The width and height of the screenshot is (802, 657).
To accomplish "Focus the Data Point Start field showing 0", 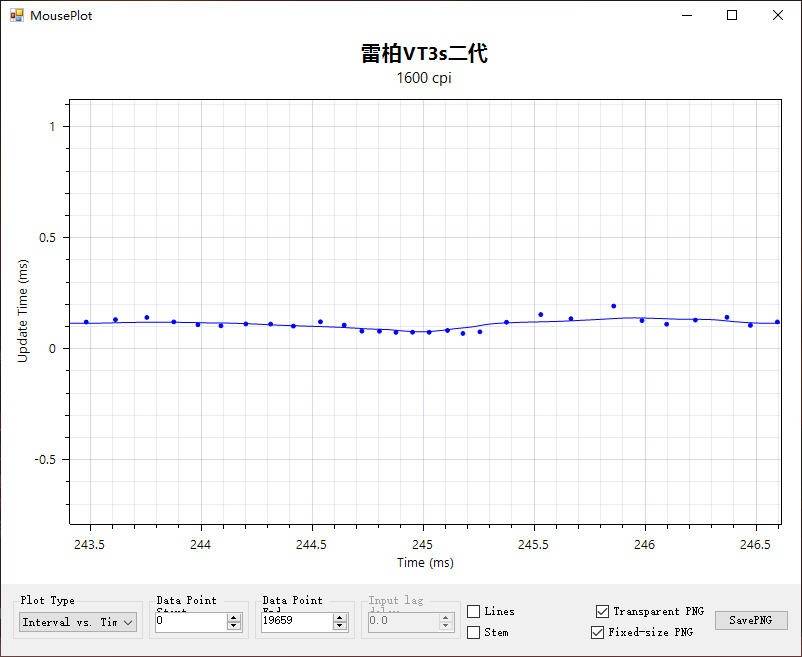I will pos(191,621).
